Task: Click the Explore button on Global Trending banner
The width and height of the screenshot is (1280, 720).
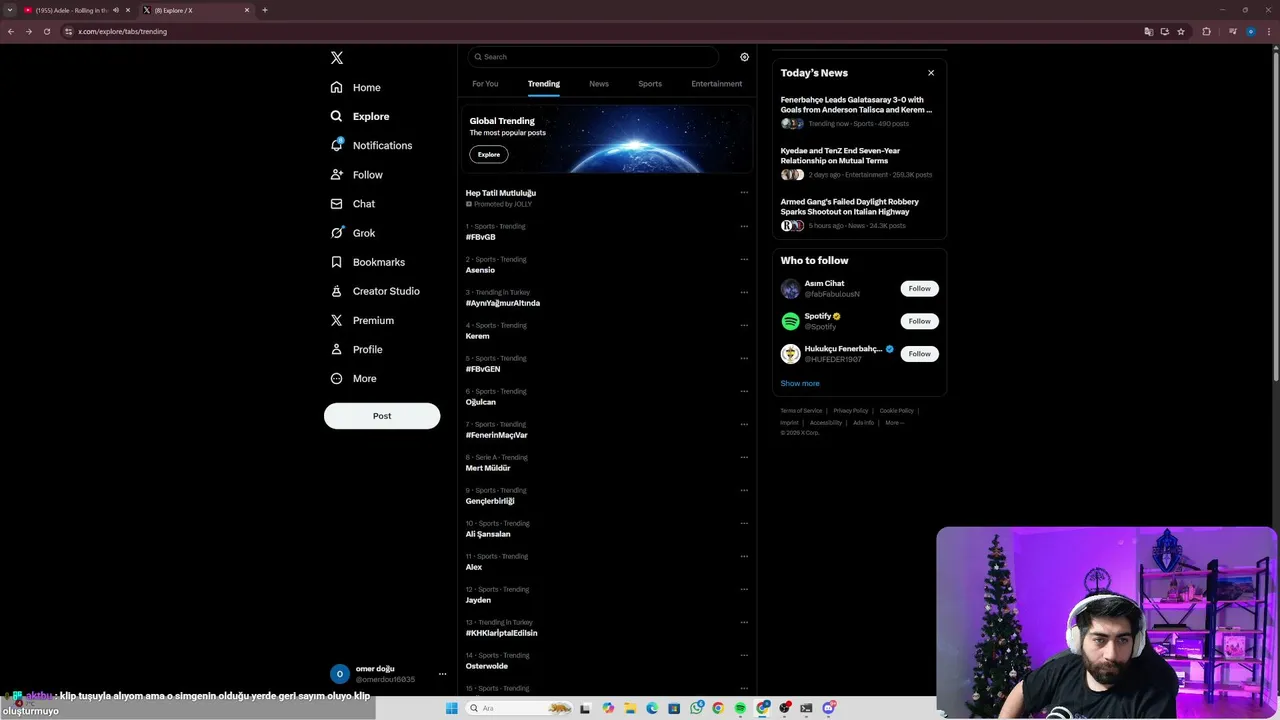Action: coord(489,154)
